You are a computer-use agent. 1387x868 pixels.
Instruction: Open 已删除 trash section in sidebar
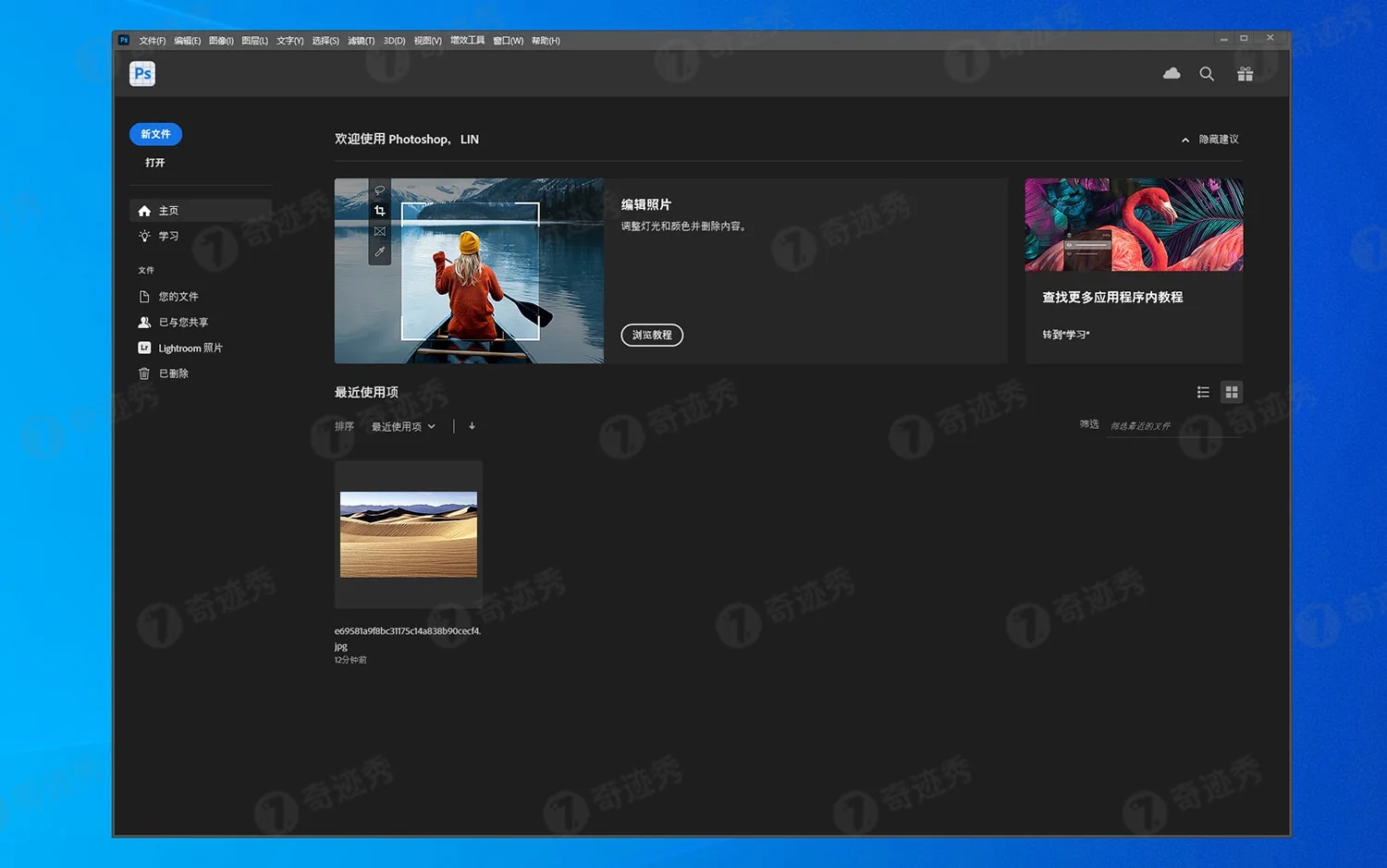(172, 373)
